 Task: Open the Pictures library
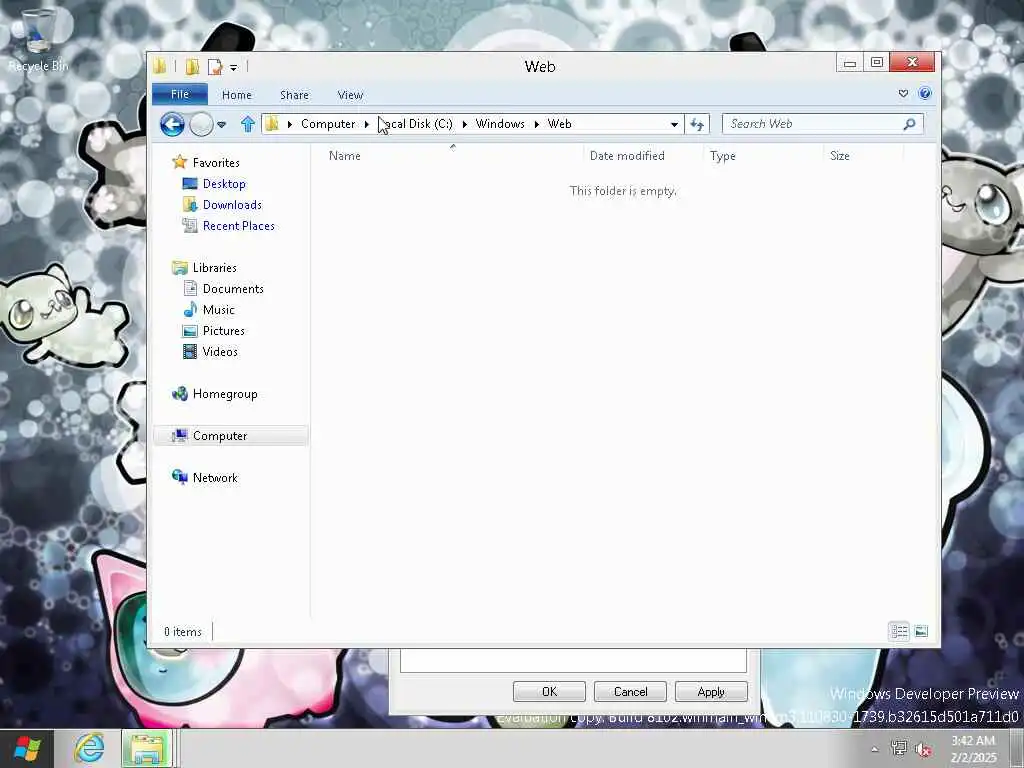point(223,330)
